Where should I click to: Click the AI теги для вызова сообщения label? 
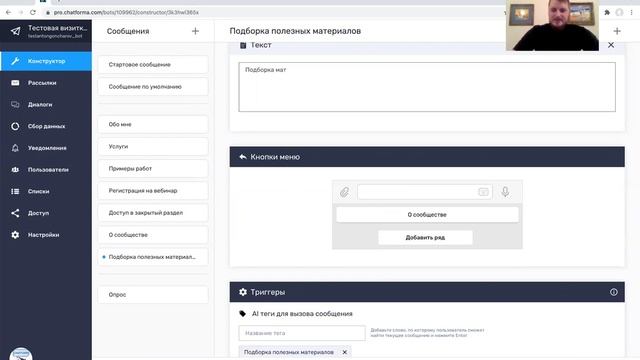302,313
